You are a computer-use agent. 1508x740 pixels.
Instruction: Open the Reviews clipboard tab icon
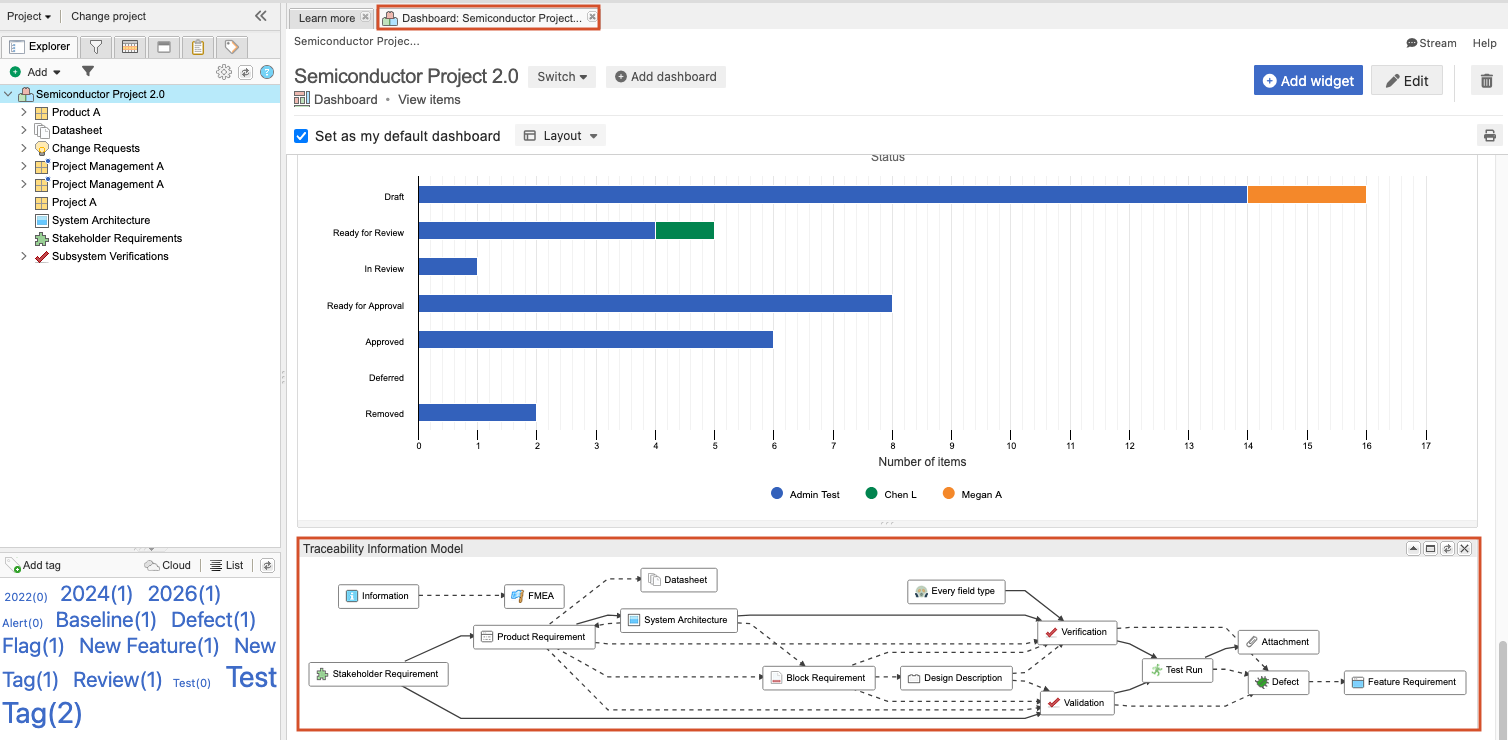197,47
